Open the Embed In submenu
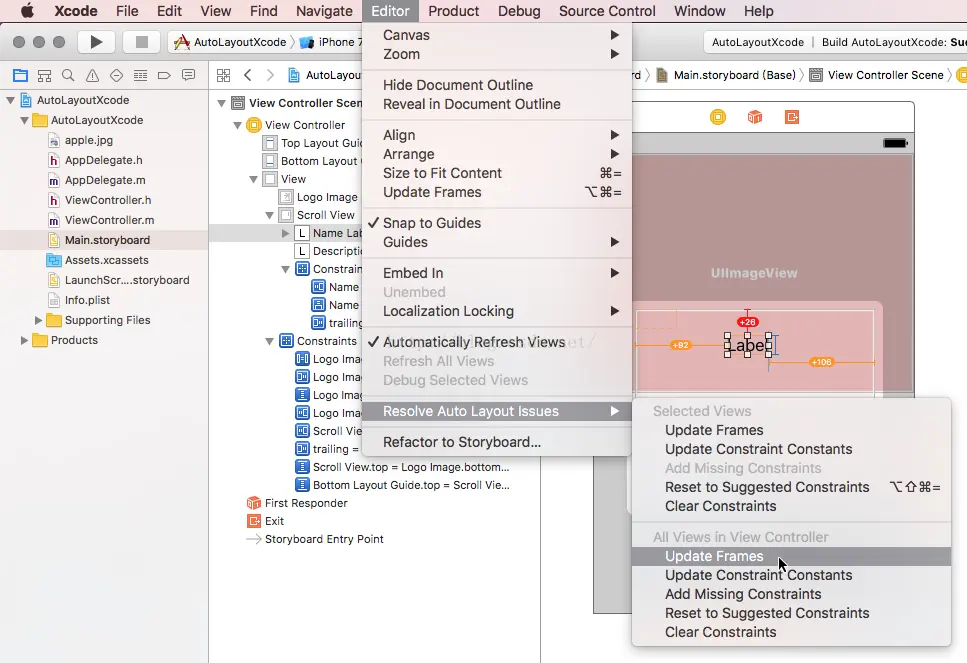This screenshot has width=967, height=663. (x=496, y=273)
